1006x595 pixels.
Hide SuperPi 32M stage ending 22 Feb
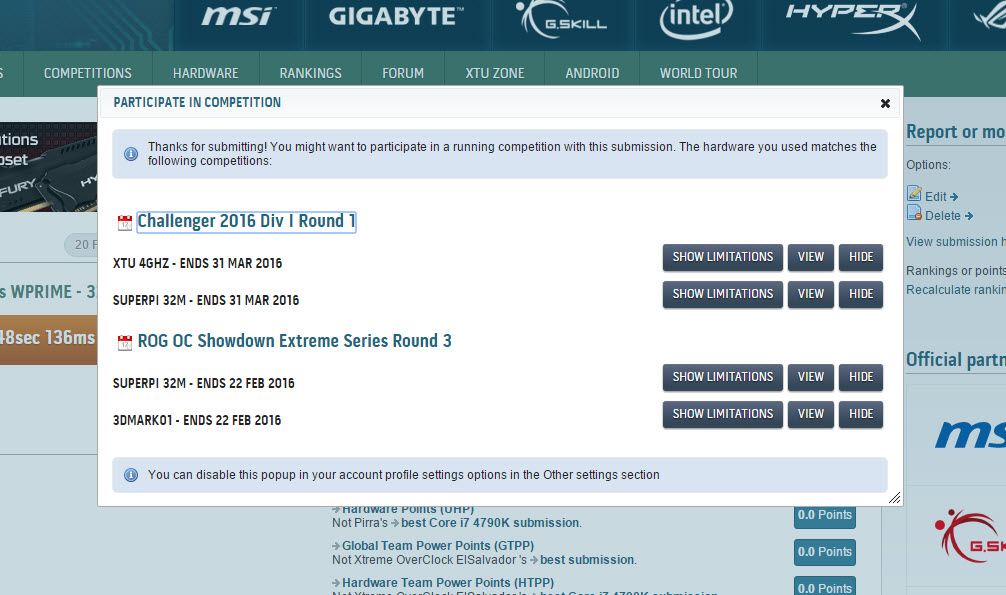(860, 377)
